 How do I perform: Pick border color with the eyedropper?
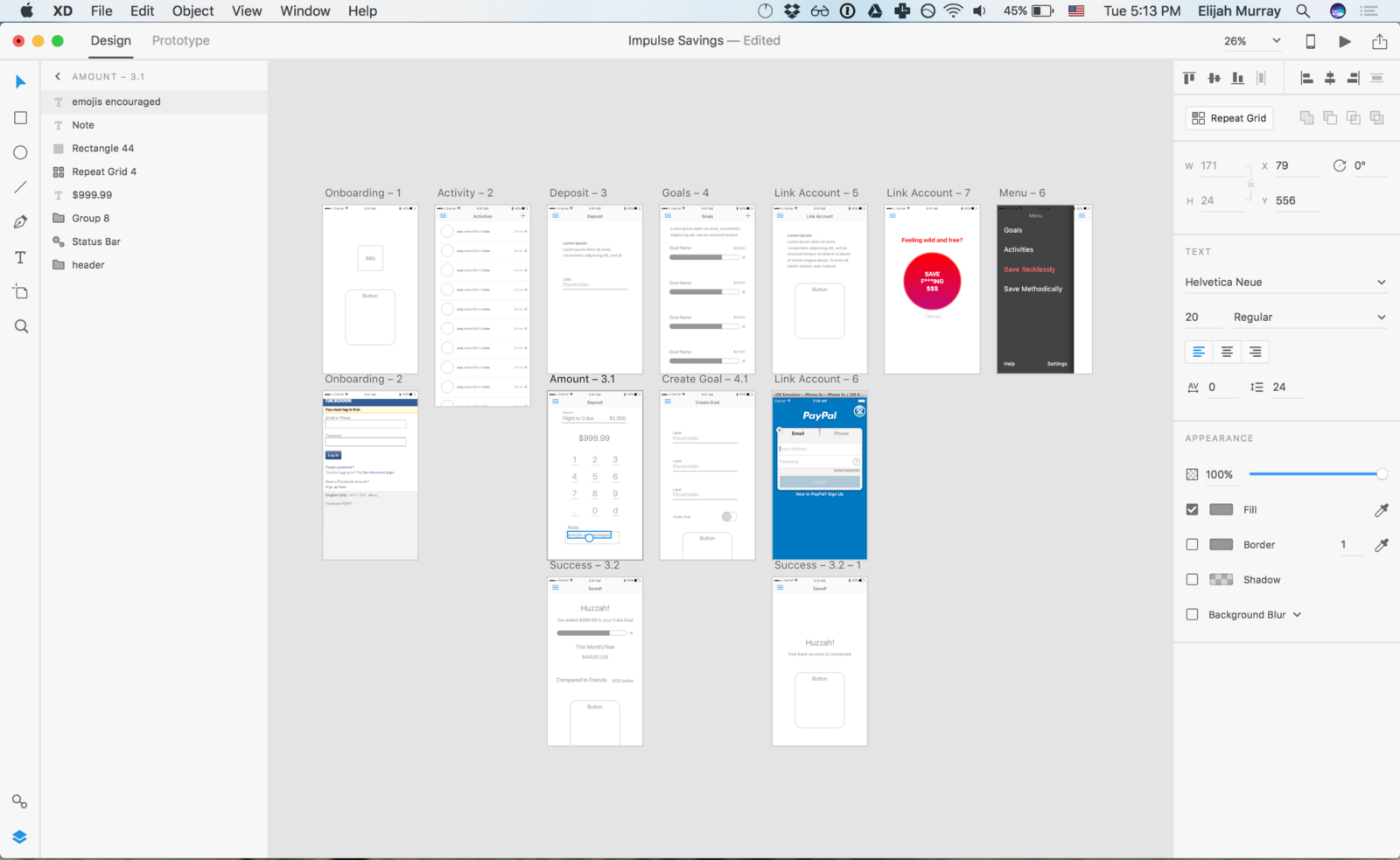pos(1382,545)
